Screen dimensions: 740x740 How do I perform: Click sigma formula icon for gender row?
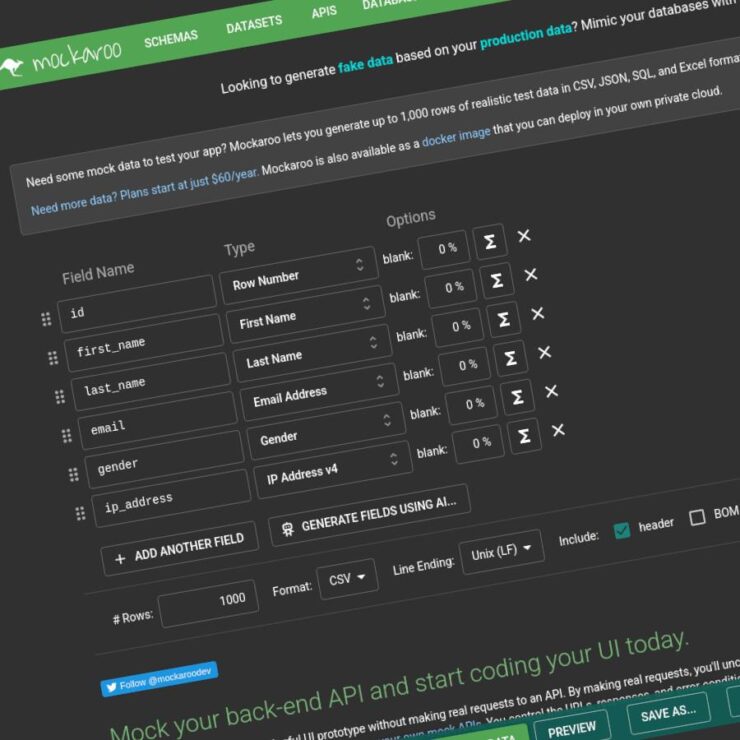tap(517, 397)
